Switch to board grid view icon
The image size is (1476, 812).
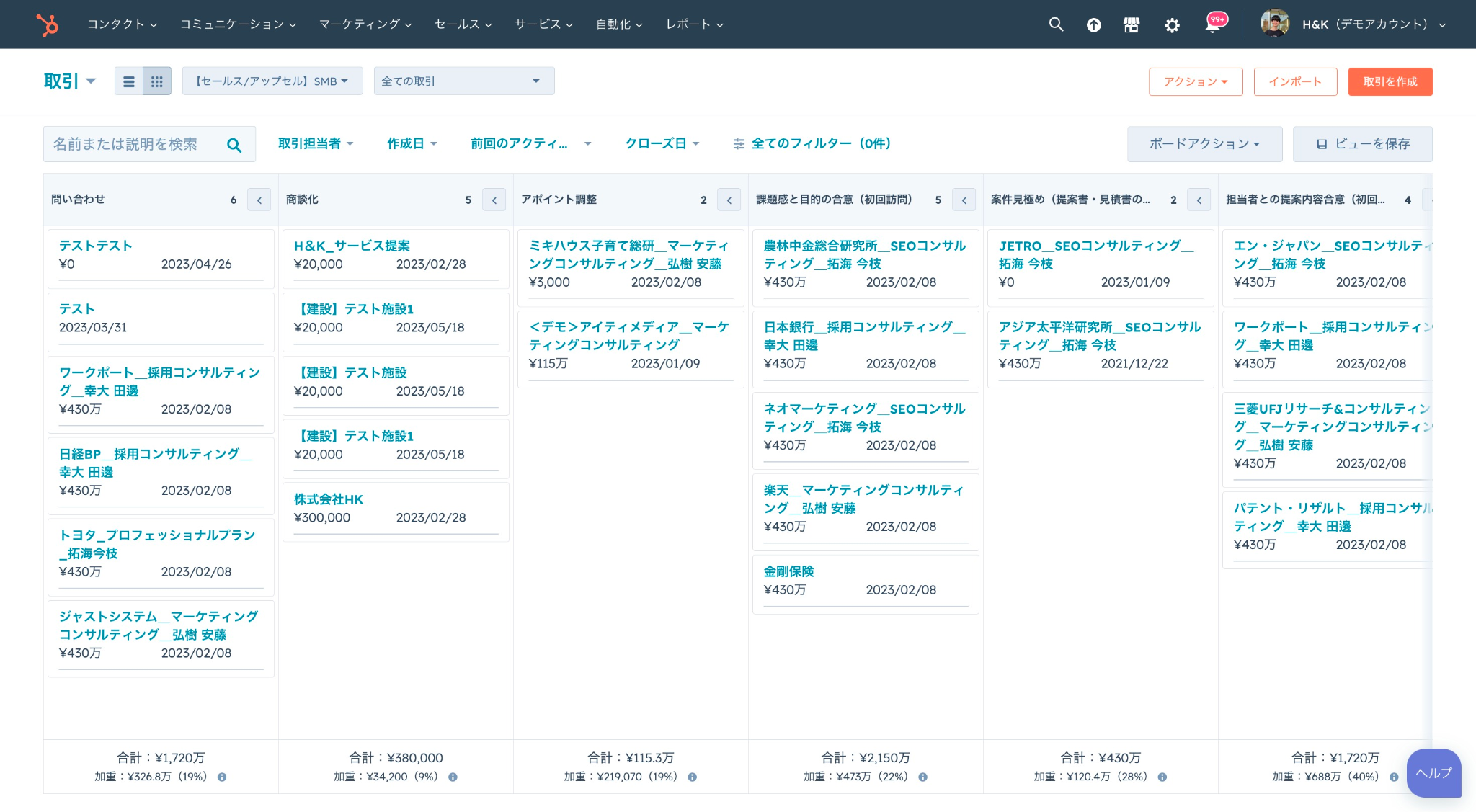click(x=157, y=81)
